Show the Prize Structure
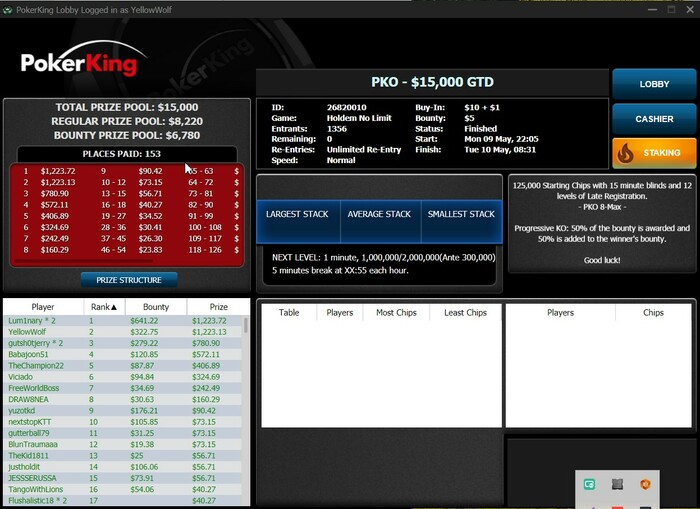 point(129,280)
